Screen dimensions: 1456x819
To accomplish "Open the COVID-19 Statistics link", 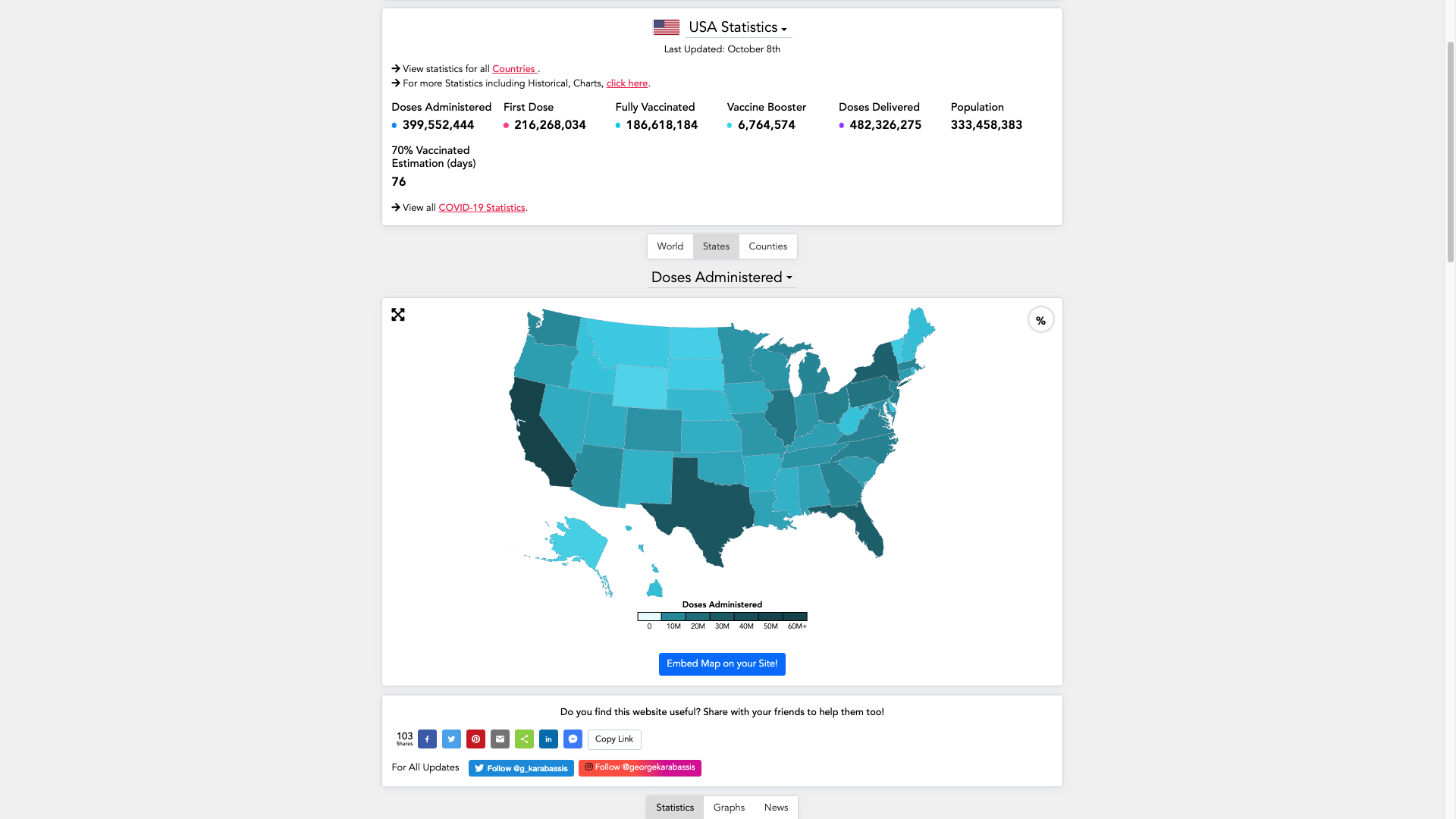I will [x=482, y=208].
